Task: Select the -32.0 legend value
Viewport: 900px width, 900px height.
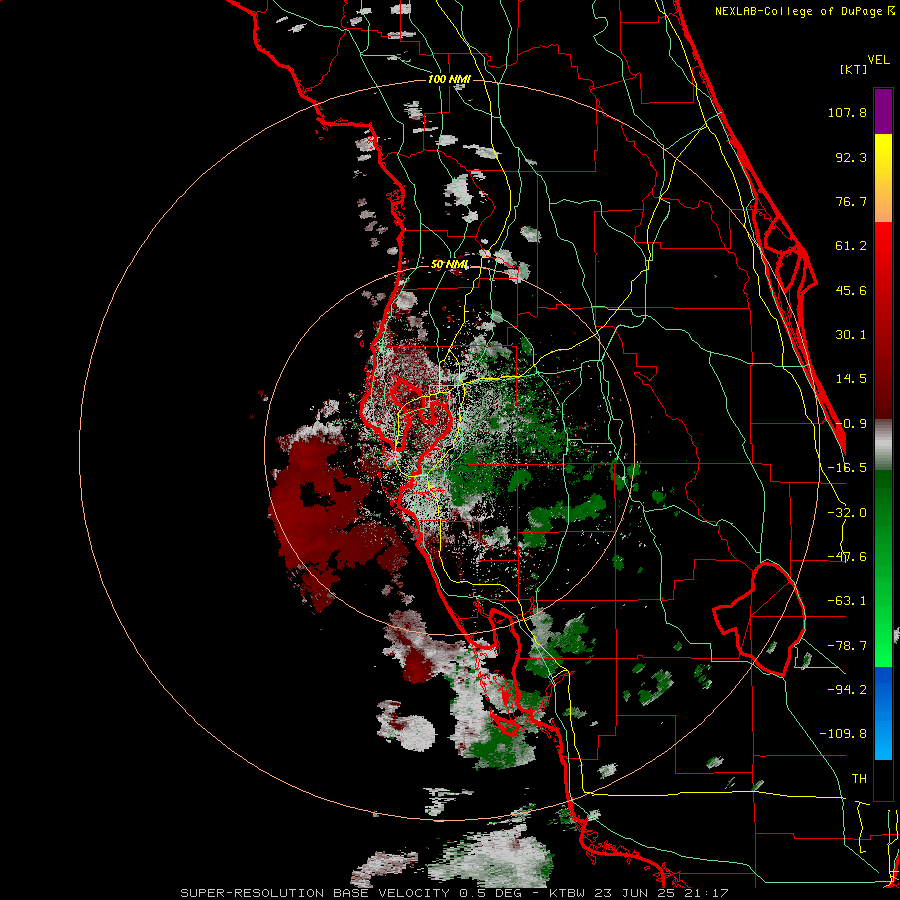Action: coord(847,513)
